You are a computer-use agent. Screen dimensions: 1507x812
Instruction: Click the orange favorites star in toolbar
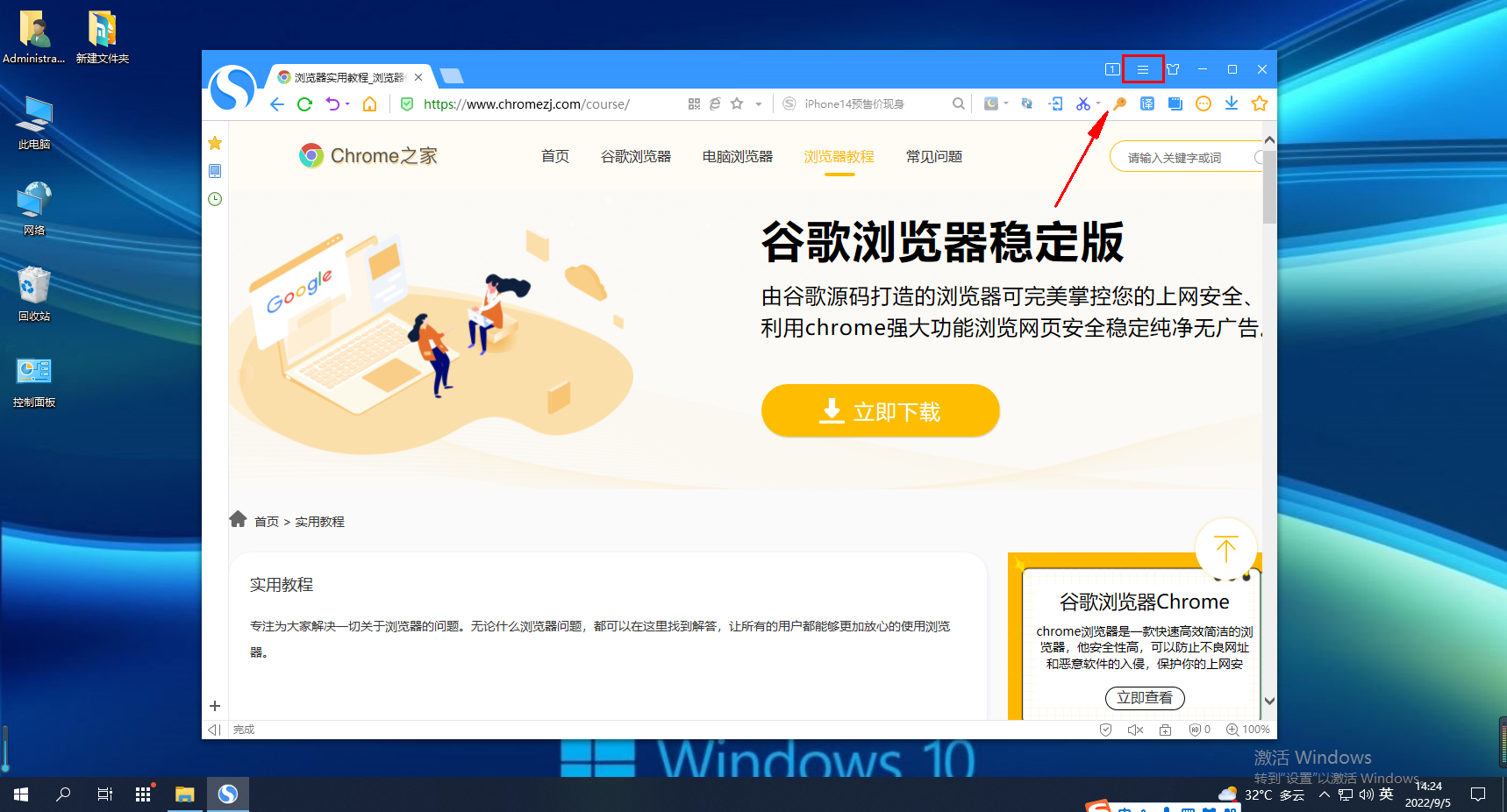coord(1260,103)
